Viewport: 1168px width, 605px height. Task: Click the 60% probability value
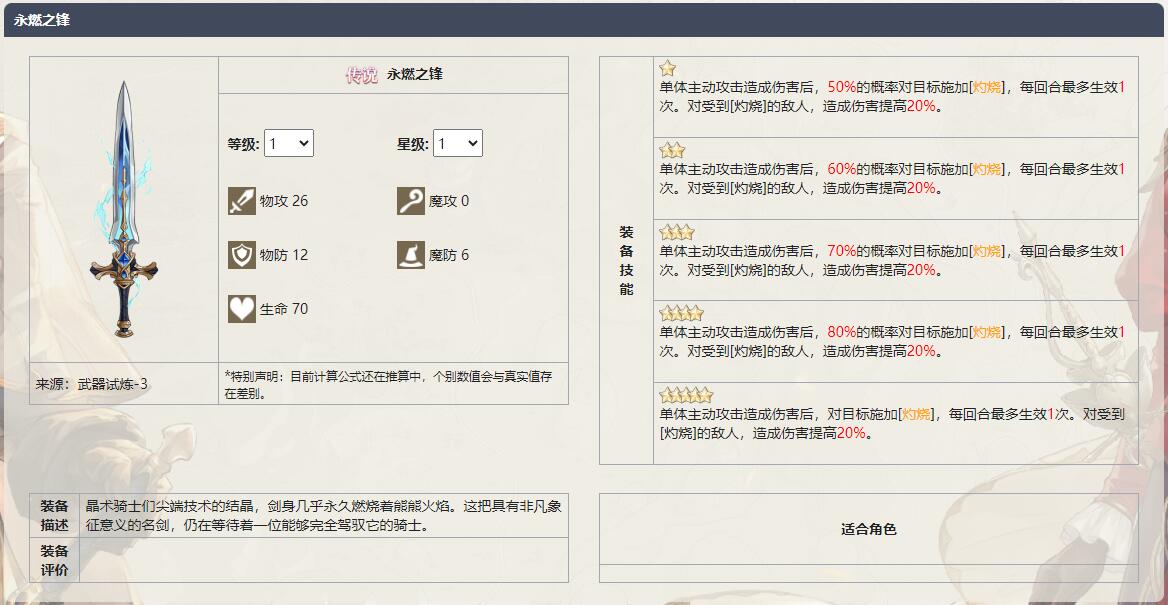coord(842,169)
